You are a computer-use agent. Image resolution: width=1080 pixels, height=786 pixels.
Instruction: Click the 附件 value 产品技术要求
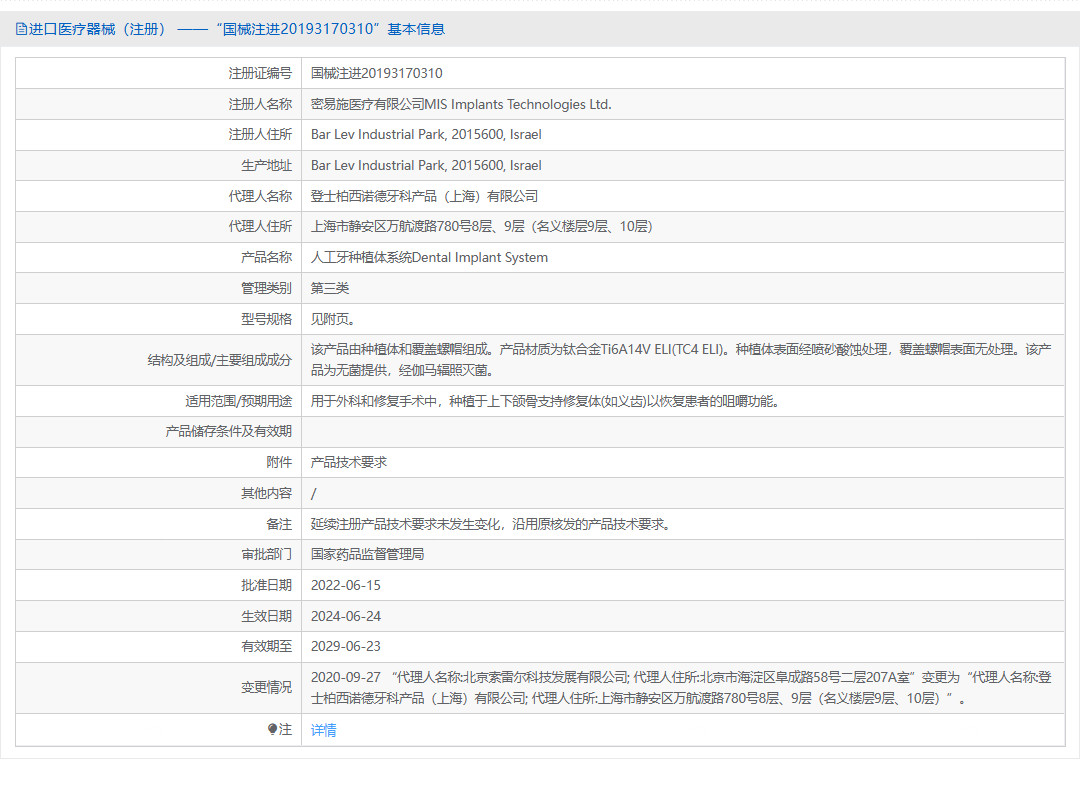348,462
